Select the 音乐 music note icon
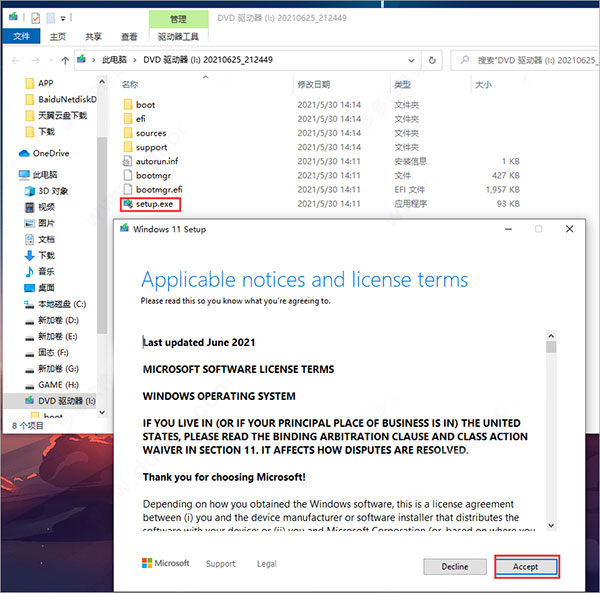The height and width of the screenshot is (593, 600). click(29, 272)
